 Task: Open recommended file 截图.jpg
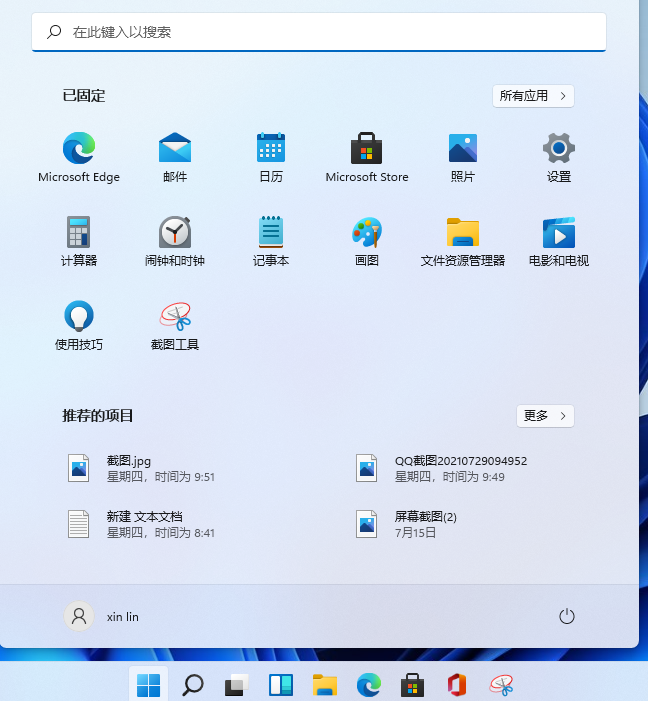(x=140, y=468)
